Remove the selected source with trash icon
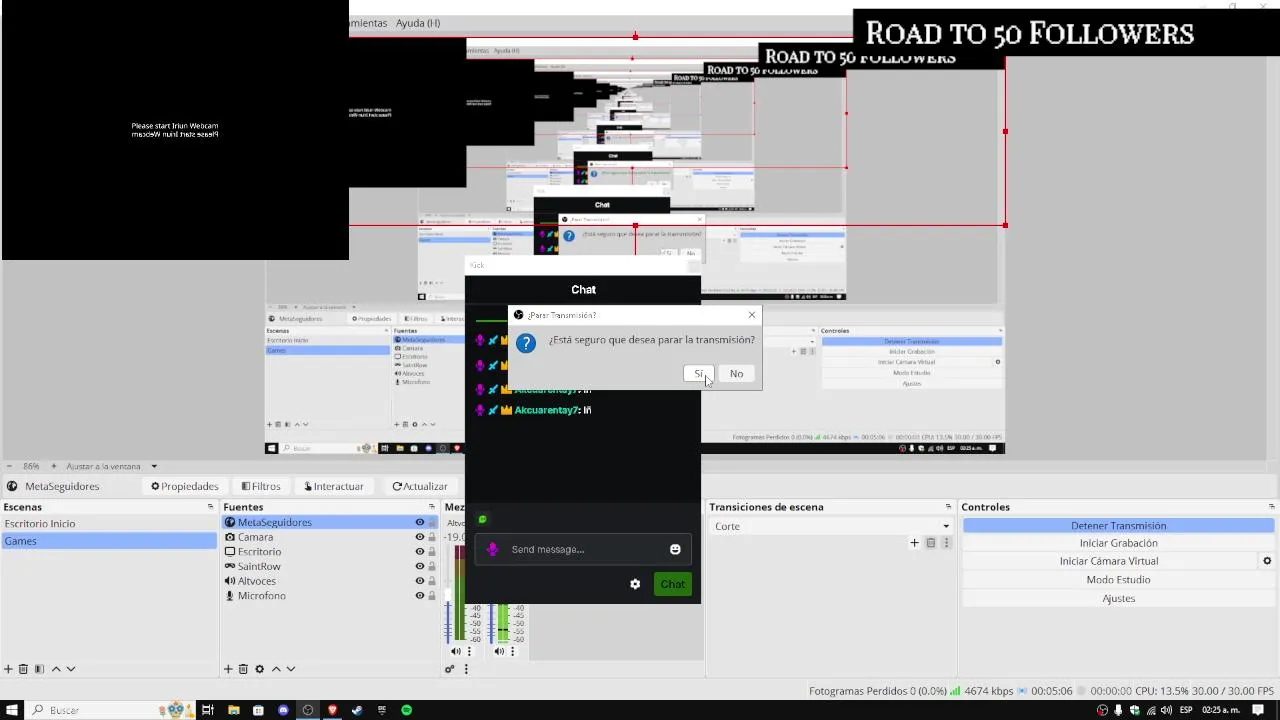Screen dimensions: 1280x720 pos(243,669)
